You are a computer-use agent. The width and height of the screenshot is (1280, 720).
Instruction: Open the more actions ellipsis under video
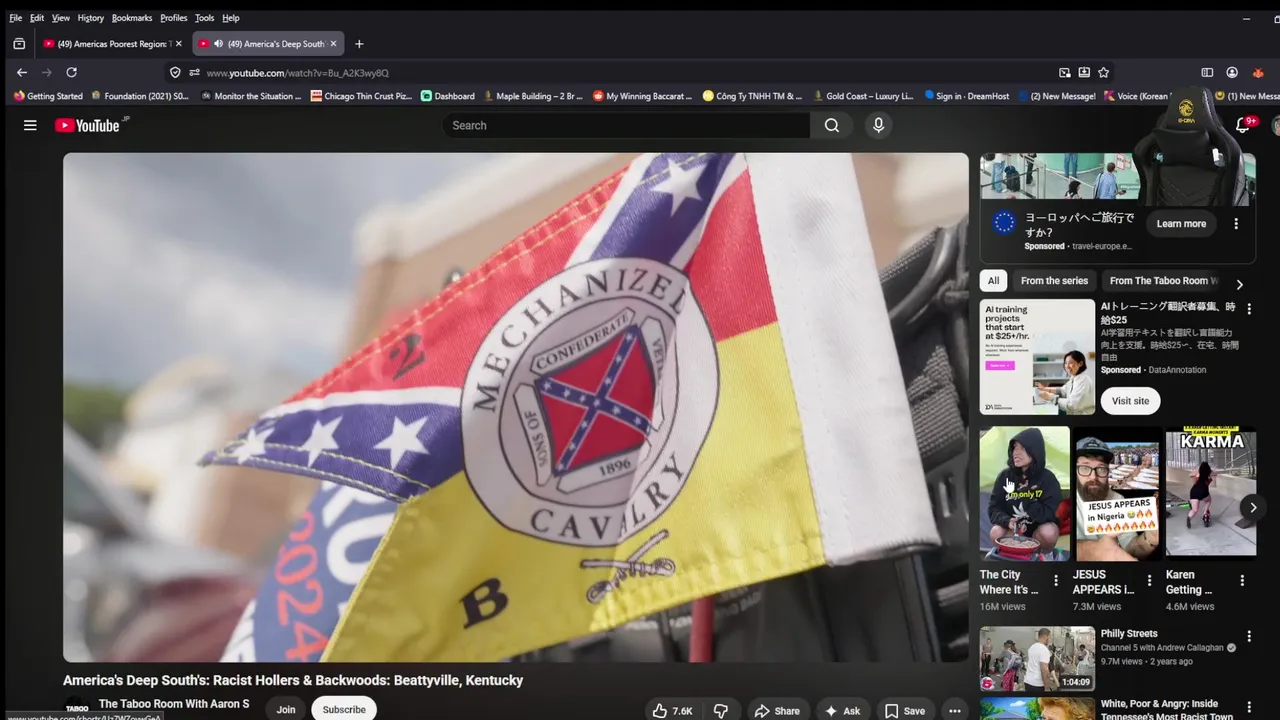954,711
